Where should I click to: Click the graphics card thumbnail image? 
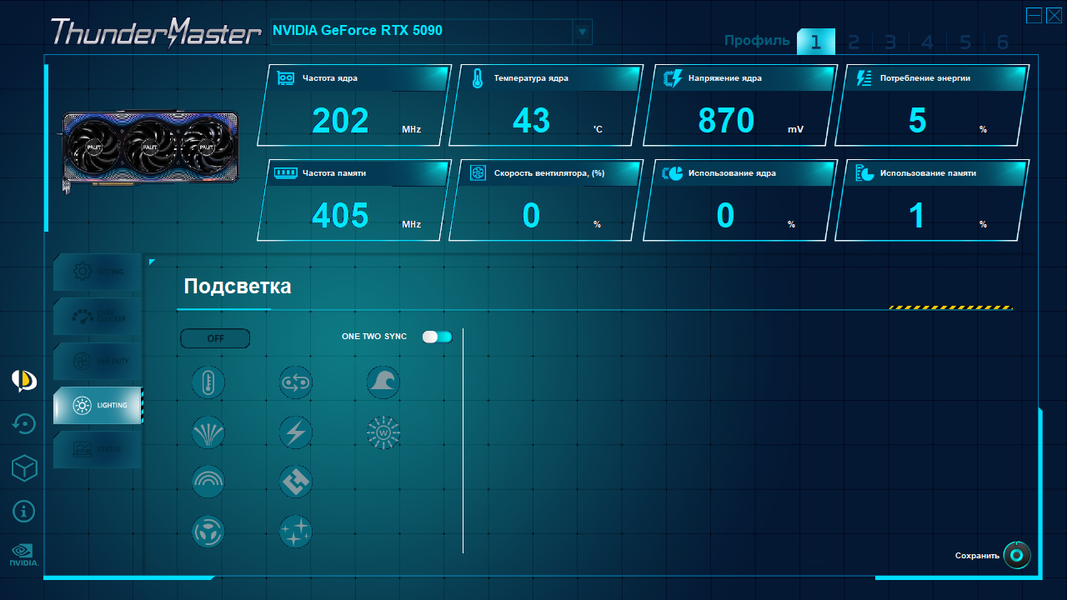[150, 150]
